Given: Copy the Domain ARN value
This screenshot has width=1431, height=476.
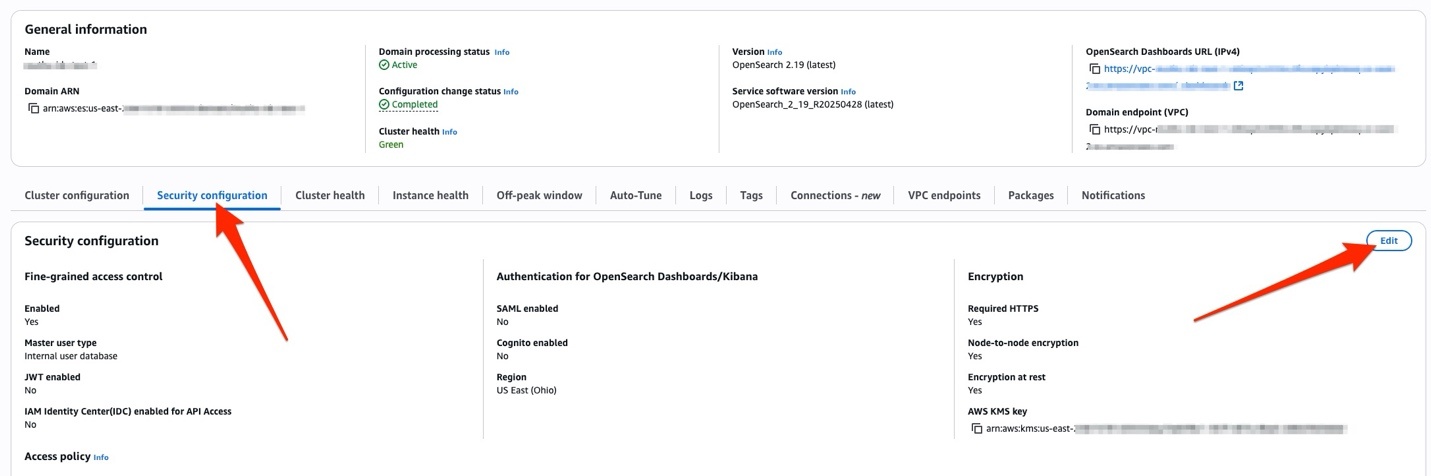Looking at the screenshot, I should tap(34, 108).
